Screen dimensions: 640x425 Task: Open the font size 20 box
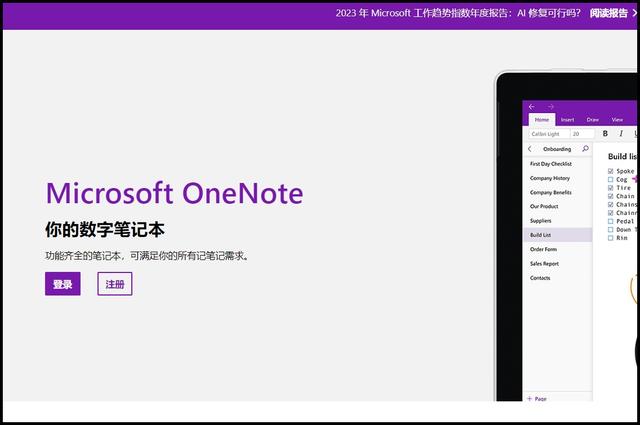point(582,134)
